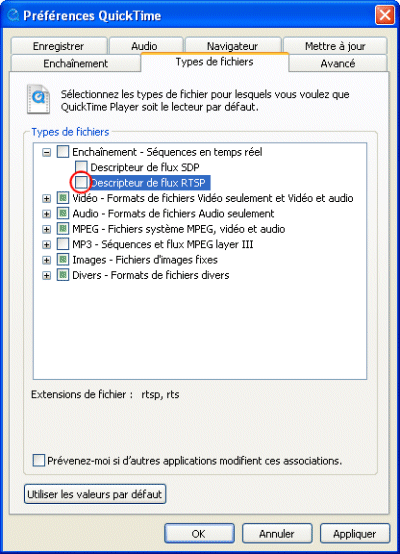Click Utiliser les valeurs par défaut button
The image size is (400, 554).
(x=95, y=494)
